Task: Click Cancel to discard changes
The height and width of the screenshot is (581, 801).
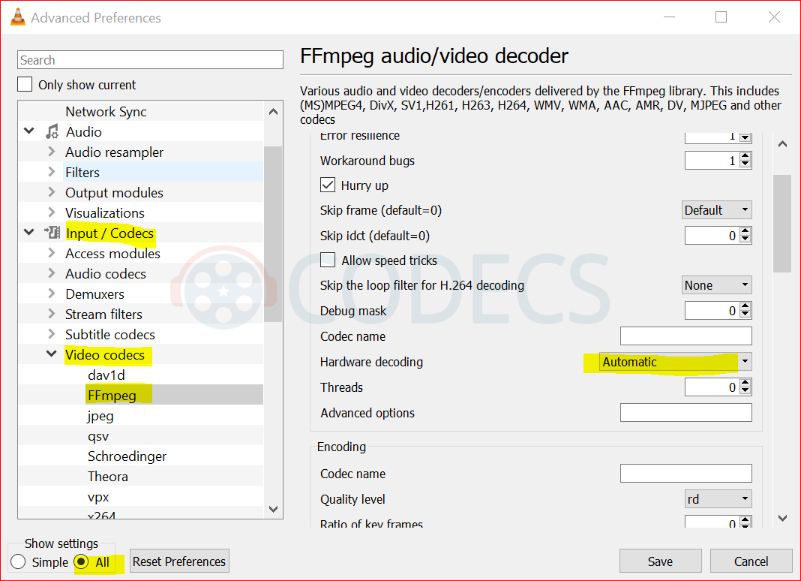Action: (x=751, y=561)
